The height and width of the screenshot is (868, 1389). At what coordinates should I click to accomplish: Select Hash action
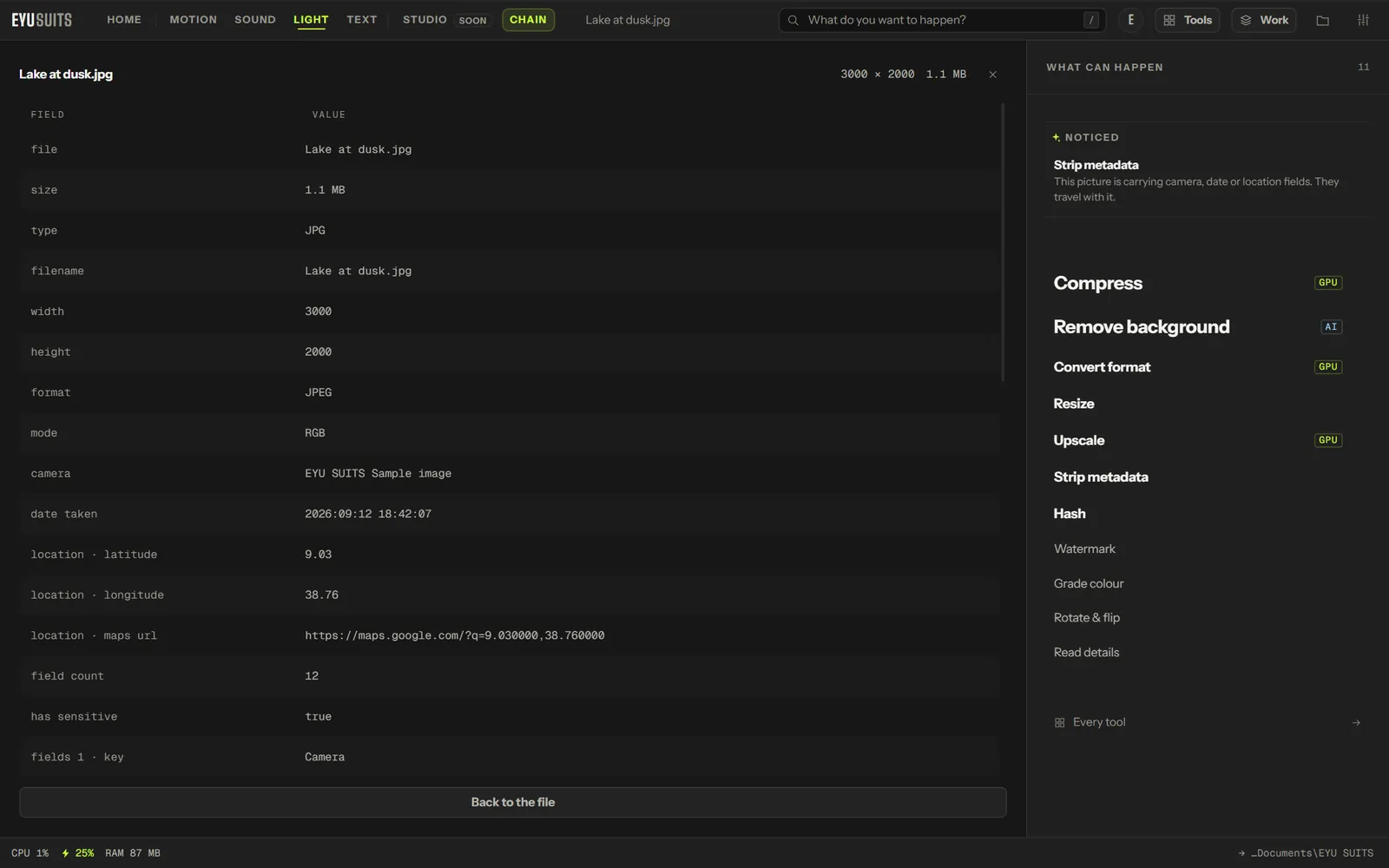click(1070, 514)
